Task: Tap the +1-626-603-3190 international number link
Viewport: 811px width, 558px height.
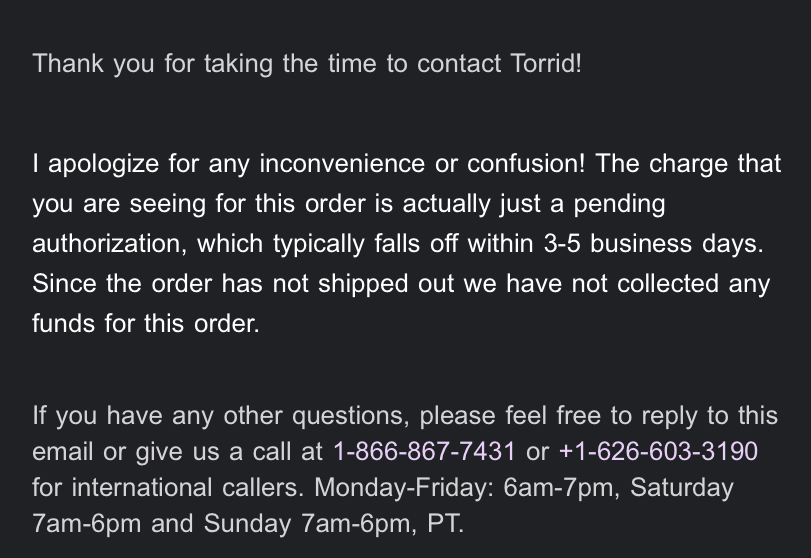Action: (x=657, y=452)
